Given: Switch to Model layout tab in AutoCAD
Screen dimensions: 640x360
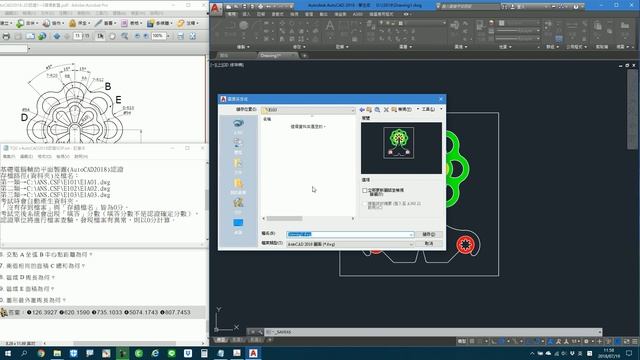Looking at the screenshot, I should click(x=221, y=340).
